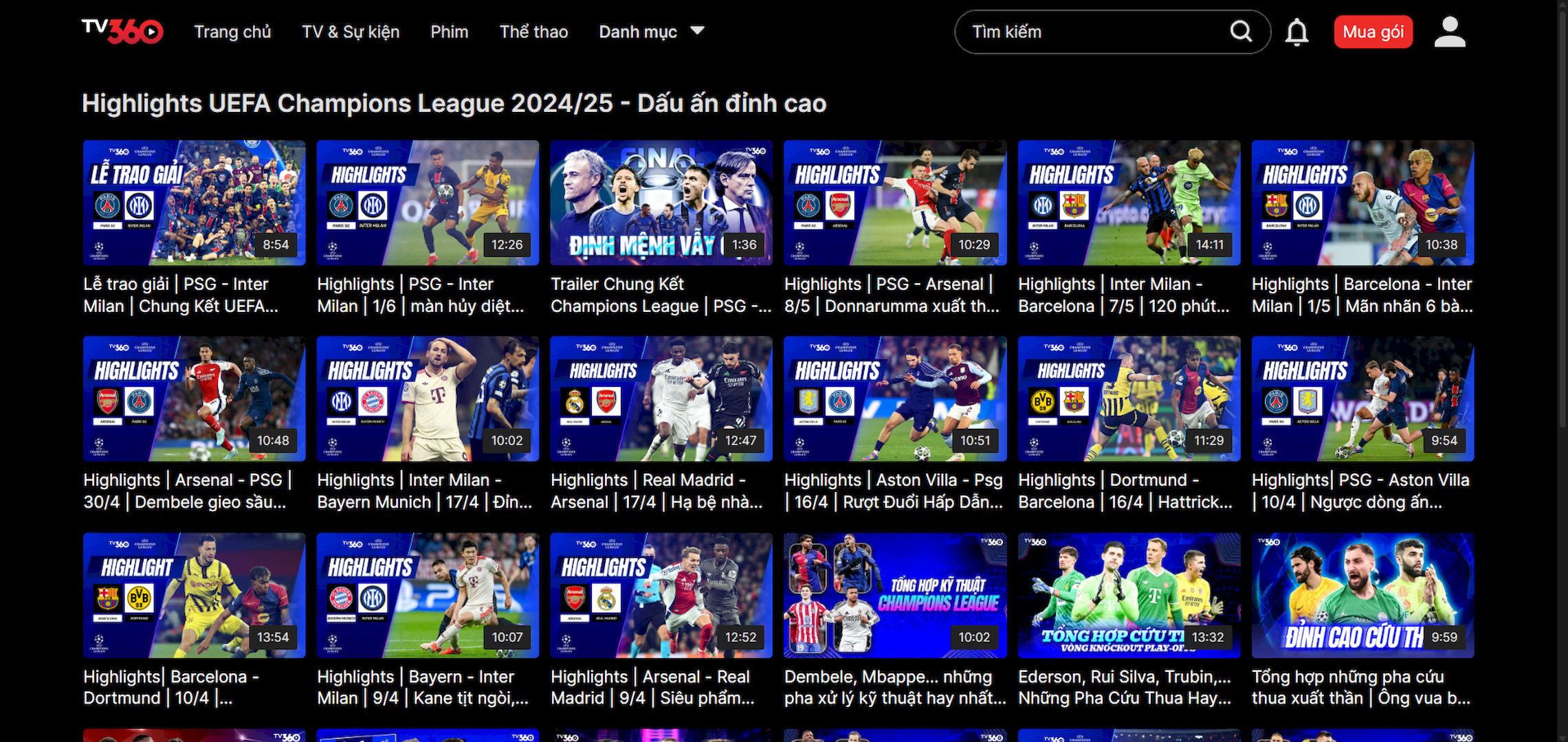Open the notifications bell
Screen dimensions: 1568x742
coord(1296,32)
